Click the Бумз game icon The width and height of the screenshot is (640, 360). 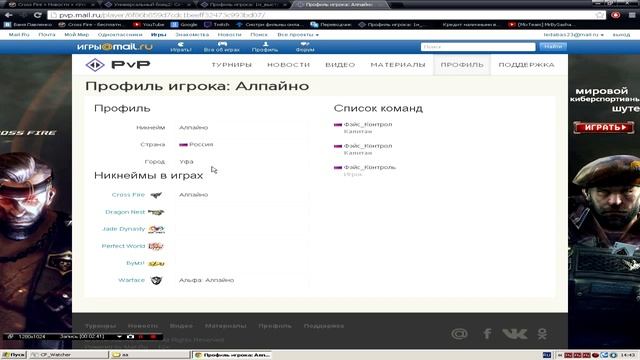tap(156, 264)
